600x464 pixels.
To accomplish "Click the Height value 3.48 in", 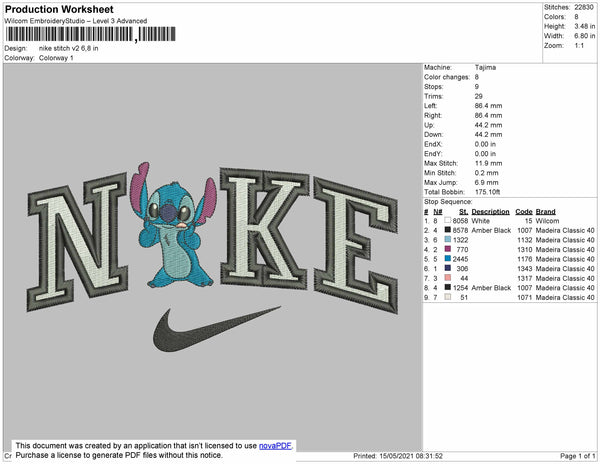I will click(584, 26).
